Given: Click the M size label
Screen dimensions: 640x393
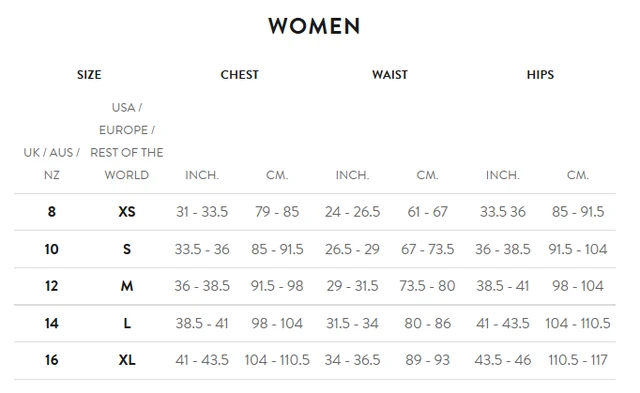Looking at the screenshot, I should 127,286.
